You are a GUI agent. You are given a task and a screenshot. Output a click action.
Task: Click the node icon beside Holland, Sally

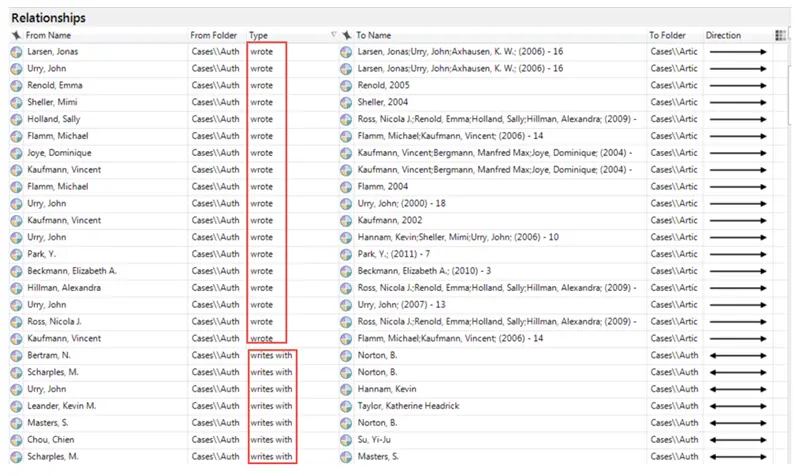pos(16,119)
